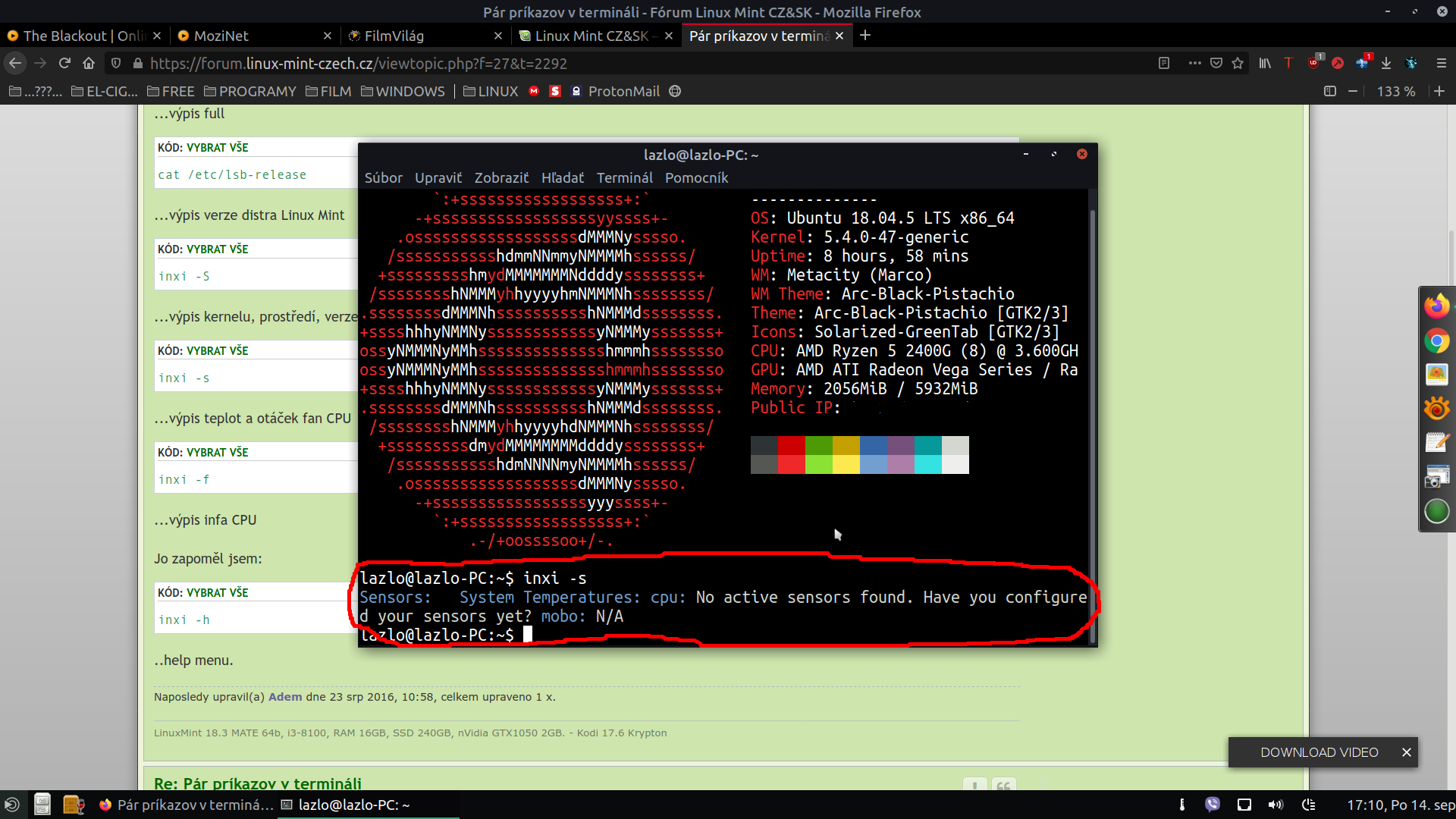Toggle reader view icon in the address bar
Image resolution: width=1456 pixels, height=819 pixels.
[x=1164, y=64]
